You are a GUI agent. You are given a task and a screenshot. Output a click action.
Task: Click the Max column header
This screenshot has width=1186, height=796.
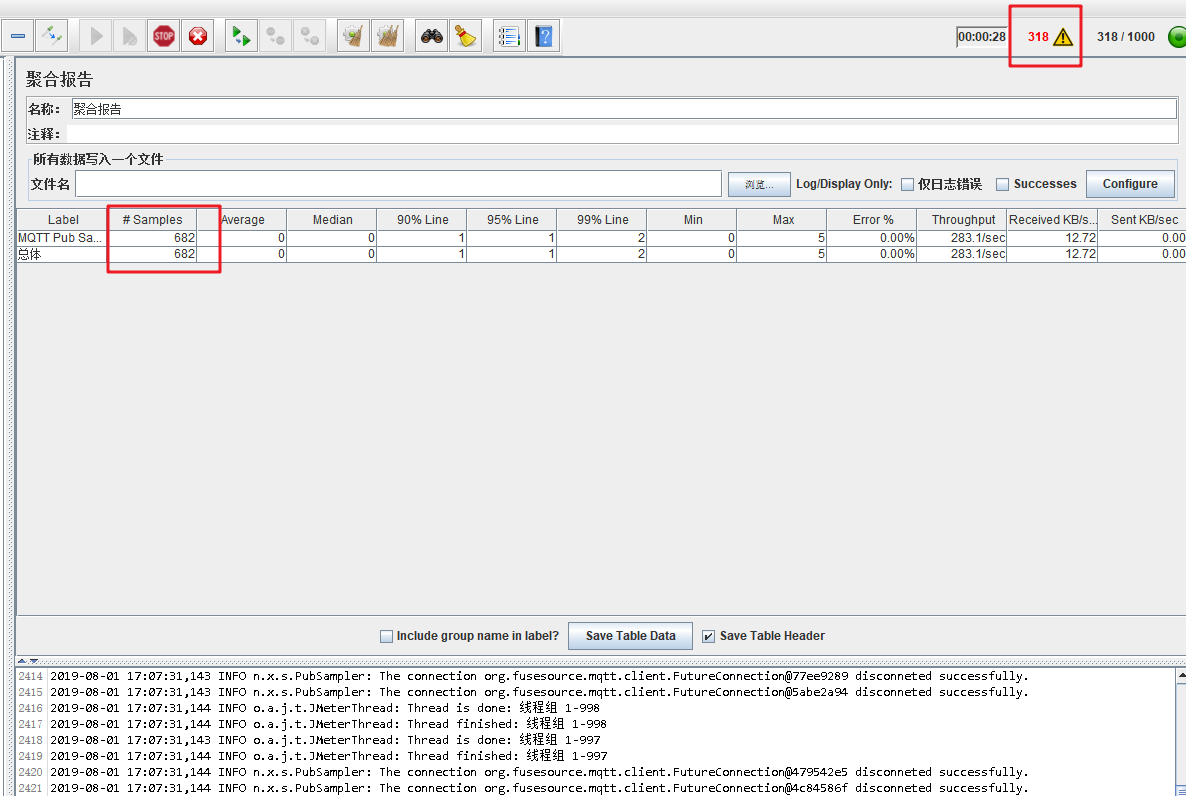(x=783, y=219)
